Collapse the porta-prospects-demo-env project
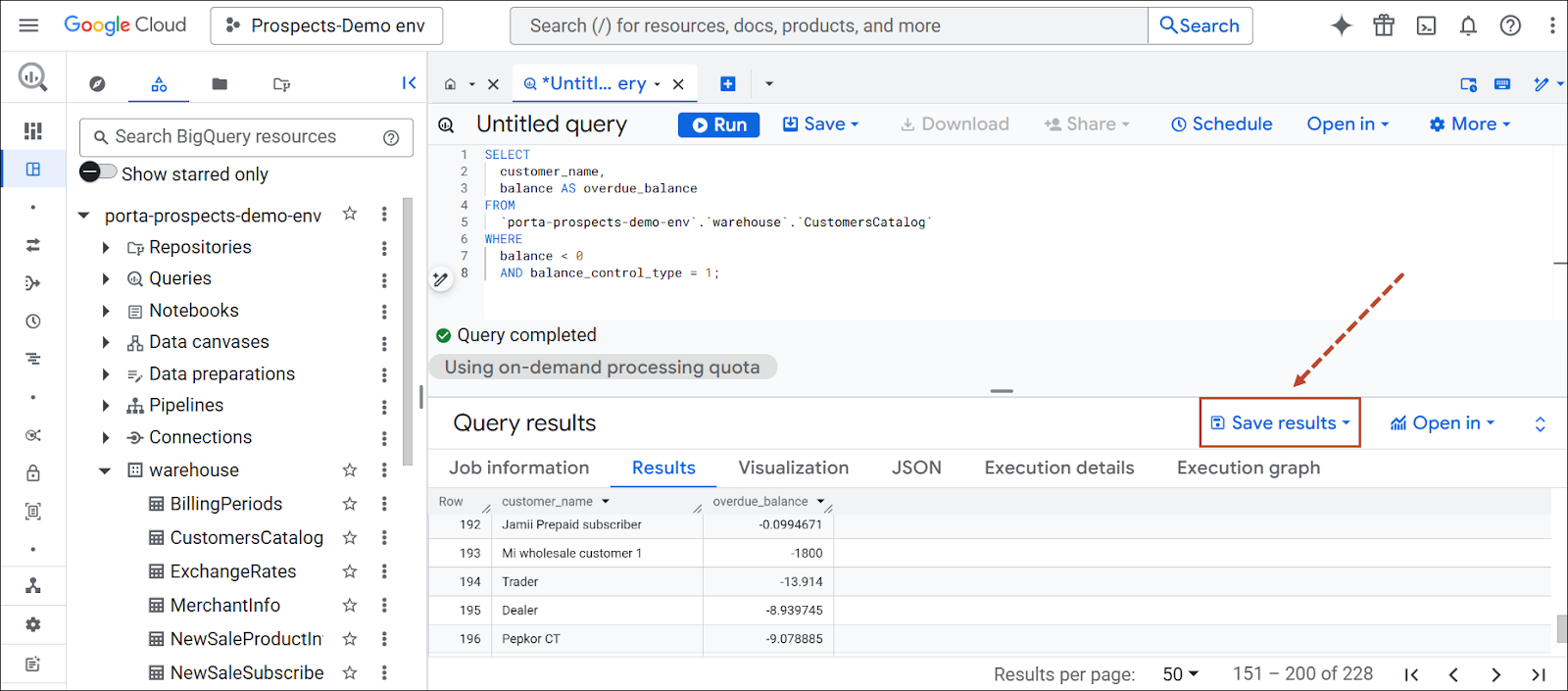Image resolution: width=1568 pixels, height=691 pixels. [x=84, y=216]
